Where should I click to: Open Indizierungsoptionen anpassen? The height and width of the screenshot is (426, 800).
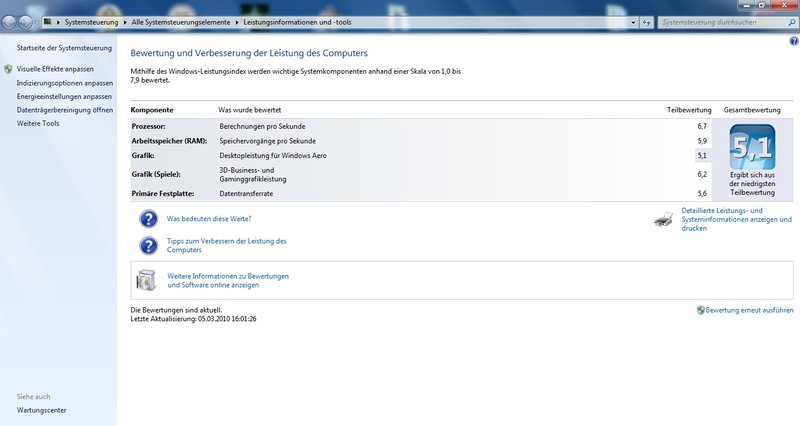(65, 83)
